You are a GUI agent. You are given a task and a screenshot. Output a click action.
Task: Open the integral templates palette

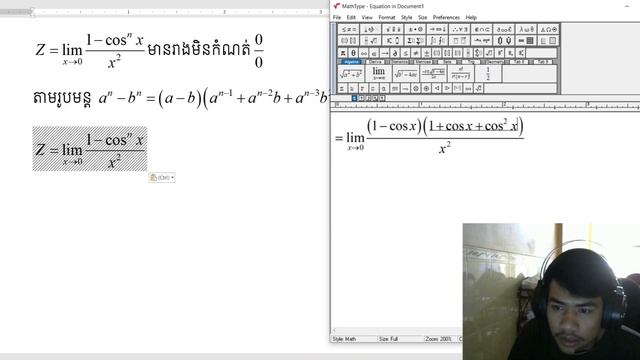[x=438, y=40]
